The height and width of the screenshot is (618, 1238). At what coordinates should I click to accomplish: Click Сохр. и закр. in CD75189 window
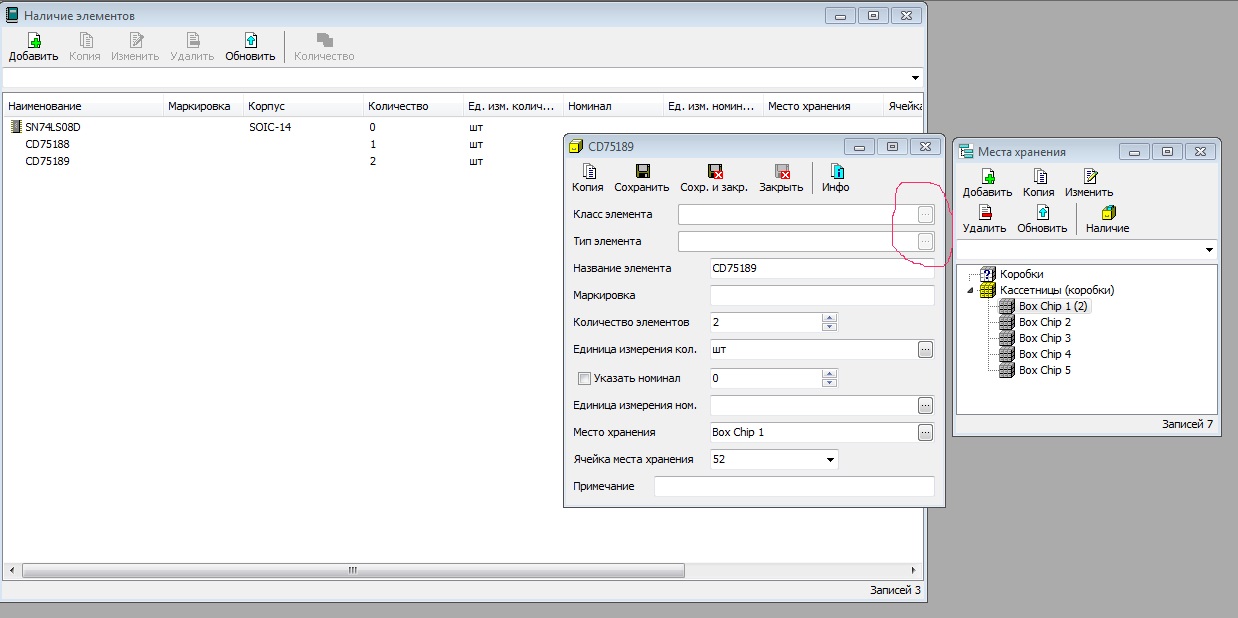(x=714, y=178)
